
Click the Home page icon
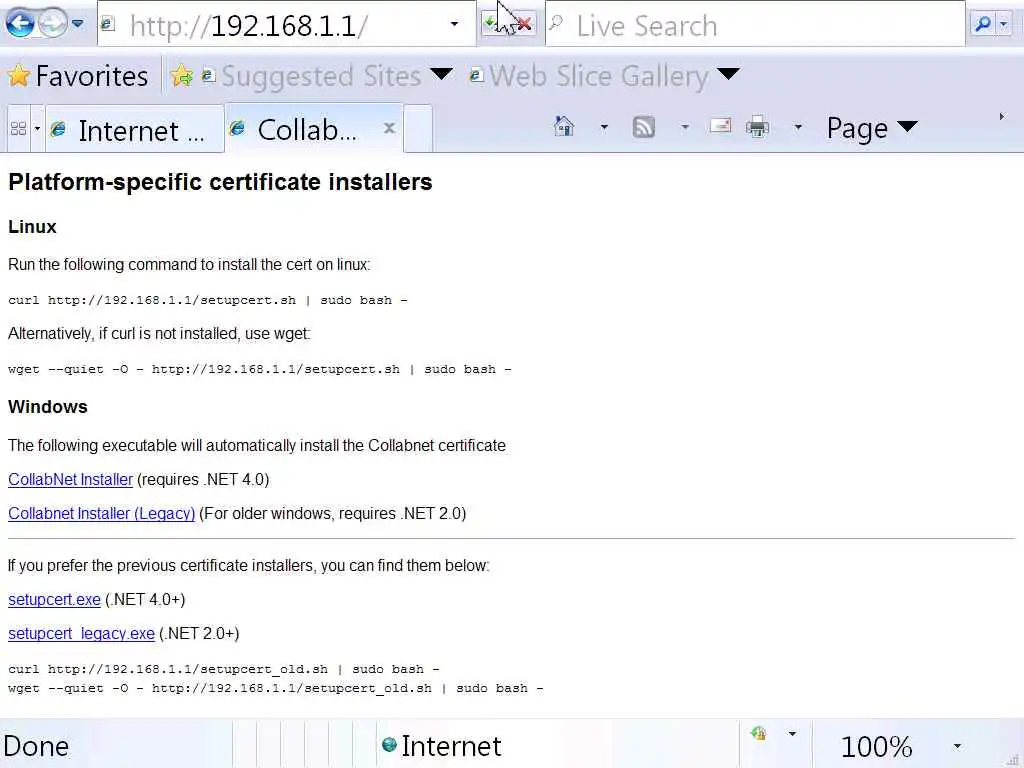[x=564, y=126]
